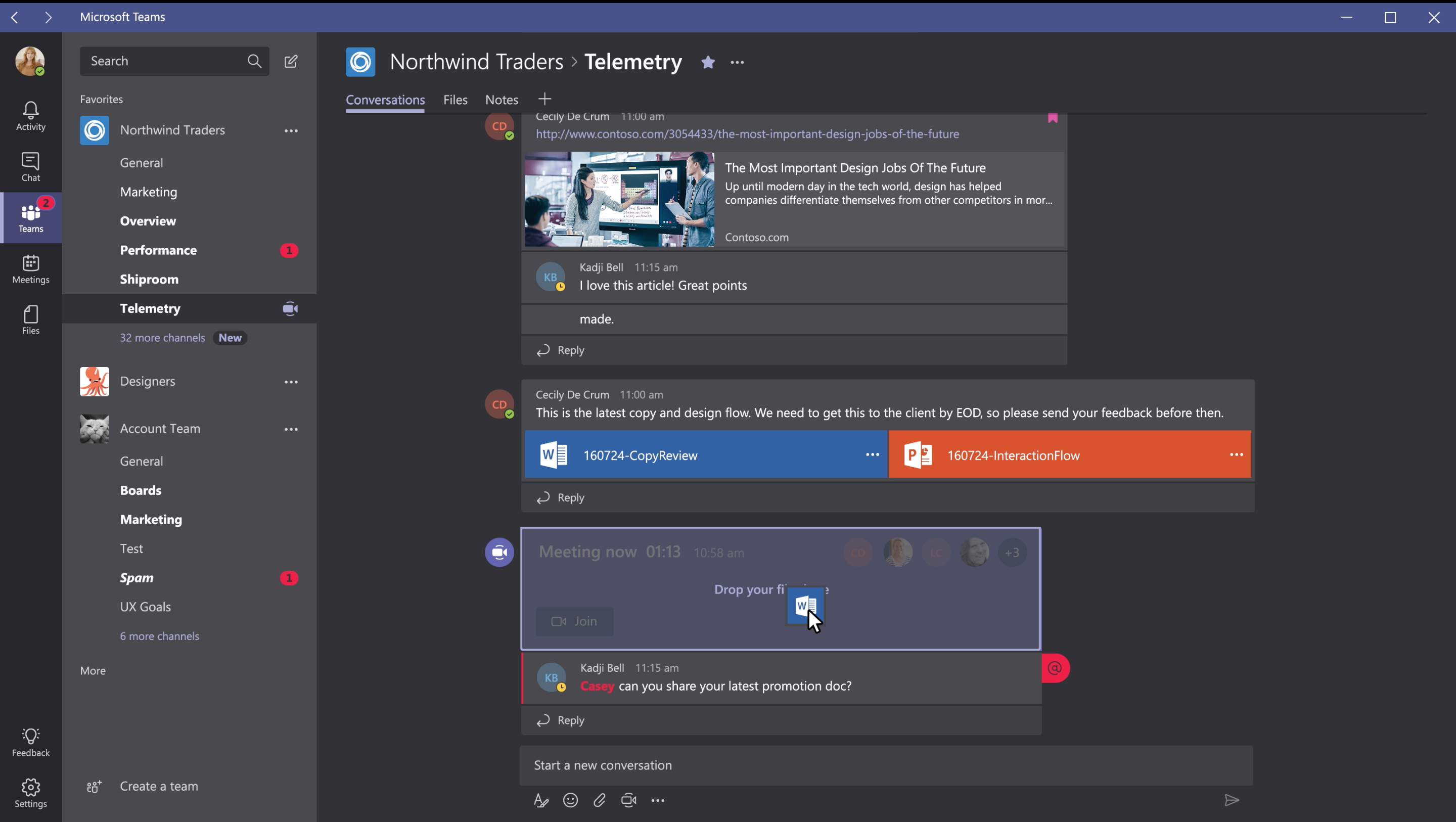Select the UX Goals channel
This screenshot has width=1456, height=822.
[189, 607]
